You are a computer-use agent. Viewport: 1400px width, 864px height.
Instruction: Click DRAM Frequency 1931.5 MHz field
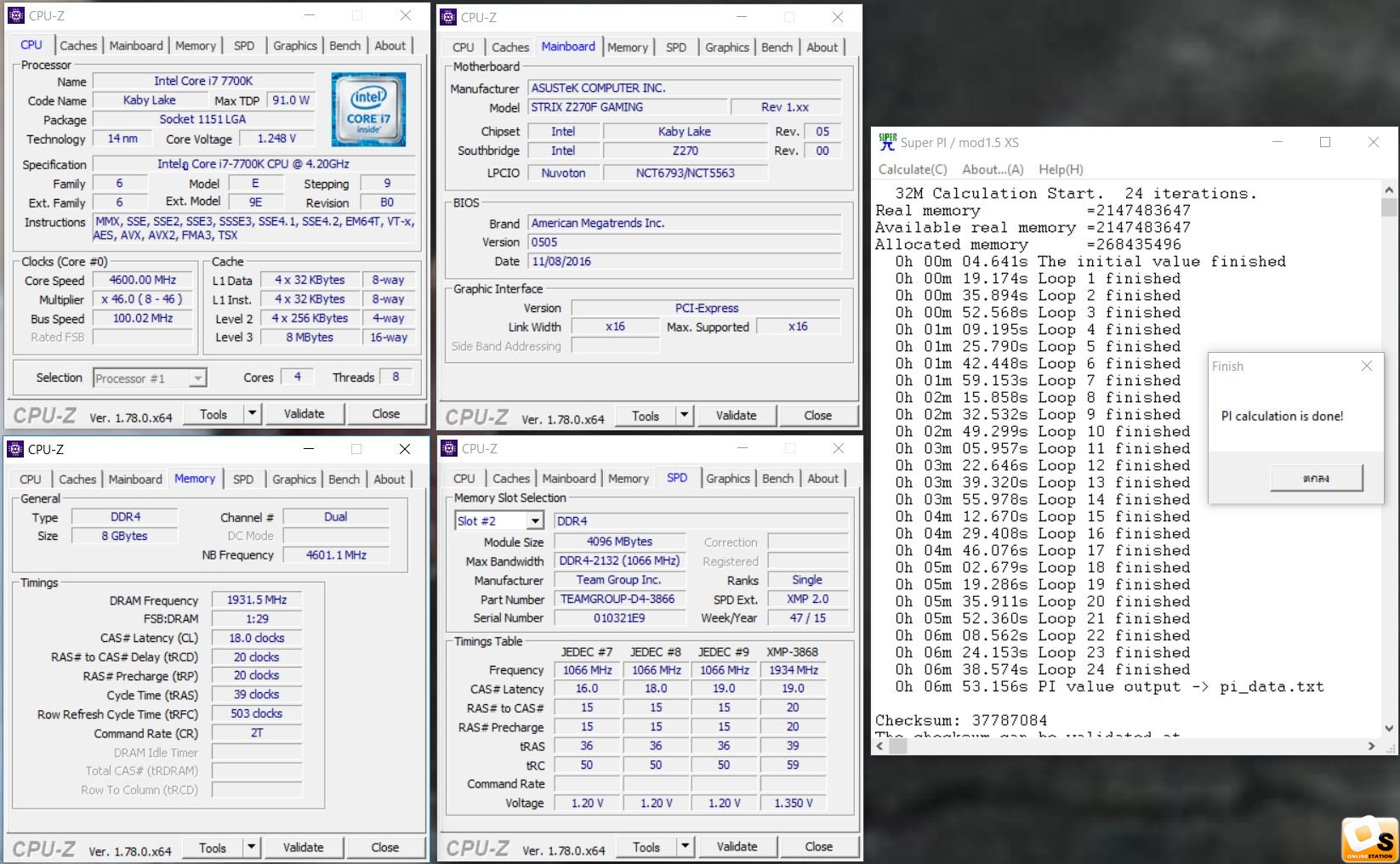pos(257,600)
